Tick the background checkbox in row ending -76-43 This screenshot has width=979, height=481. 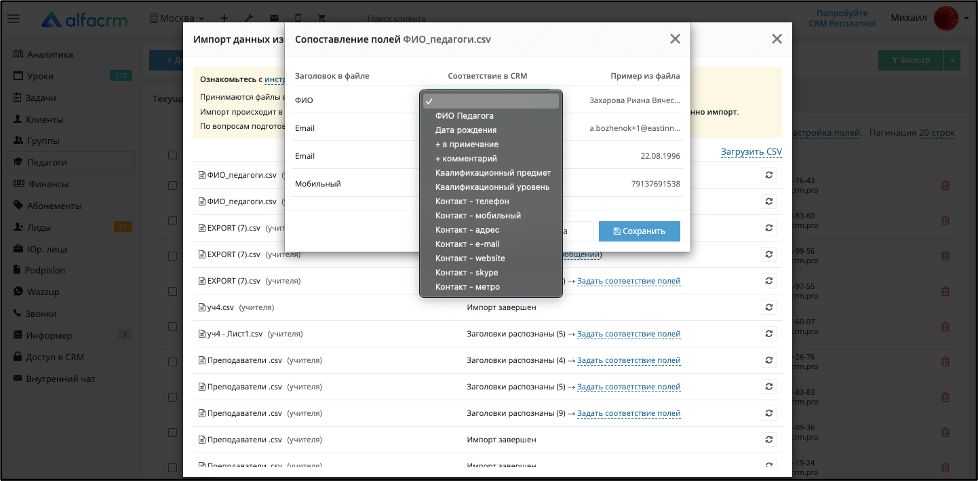172,186
